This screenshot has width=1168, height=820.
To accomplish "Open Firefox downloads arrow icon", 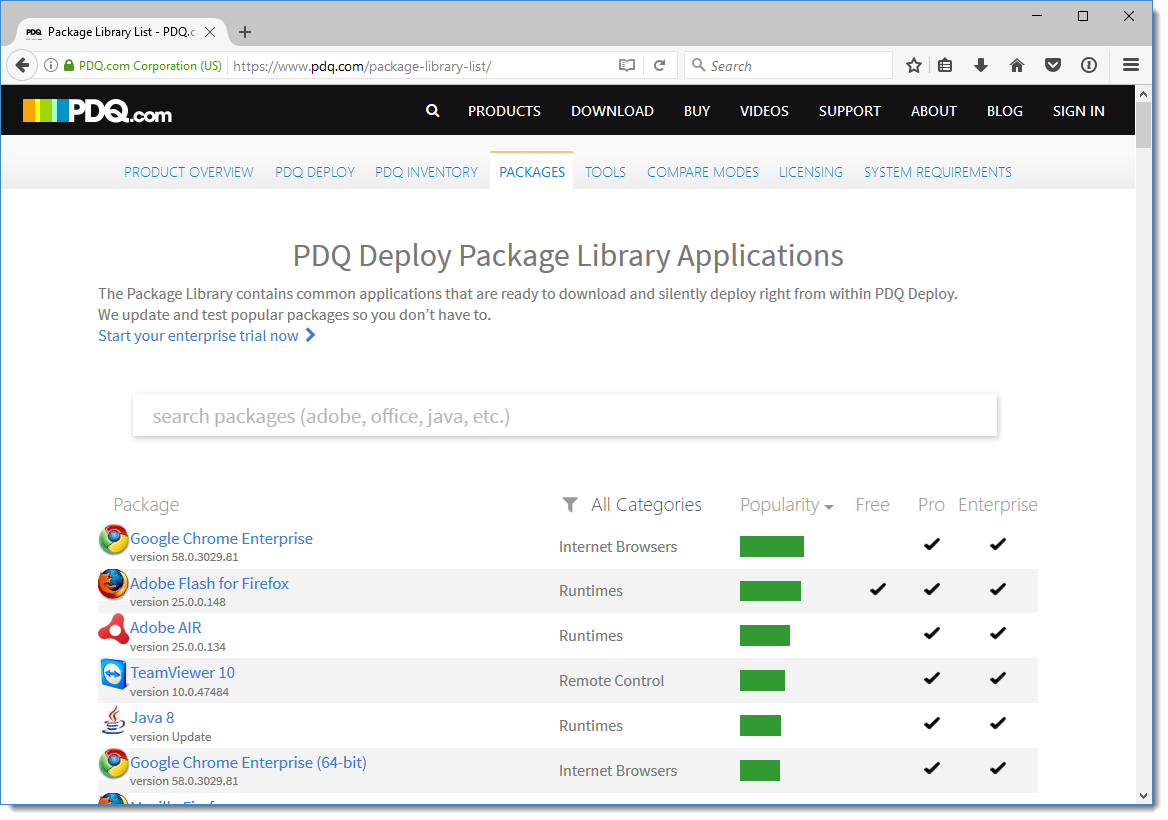I will (x=981, y=66).
